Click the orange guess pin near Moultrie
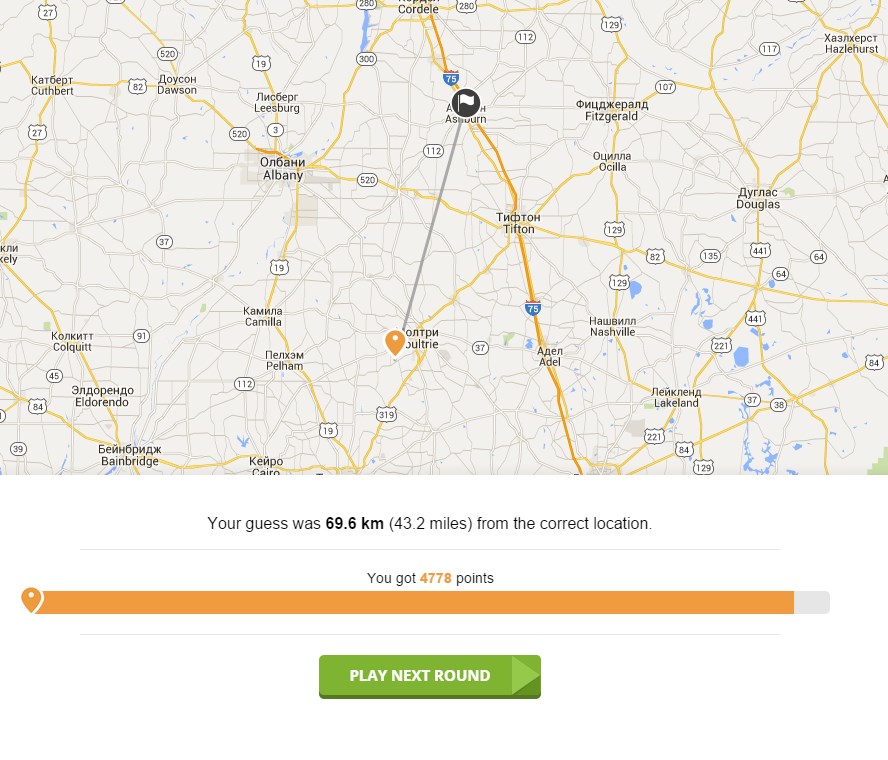The height and width of the screenshot is (760, 888). (x=395, y=343)
